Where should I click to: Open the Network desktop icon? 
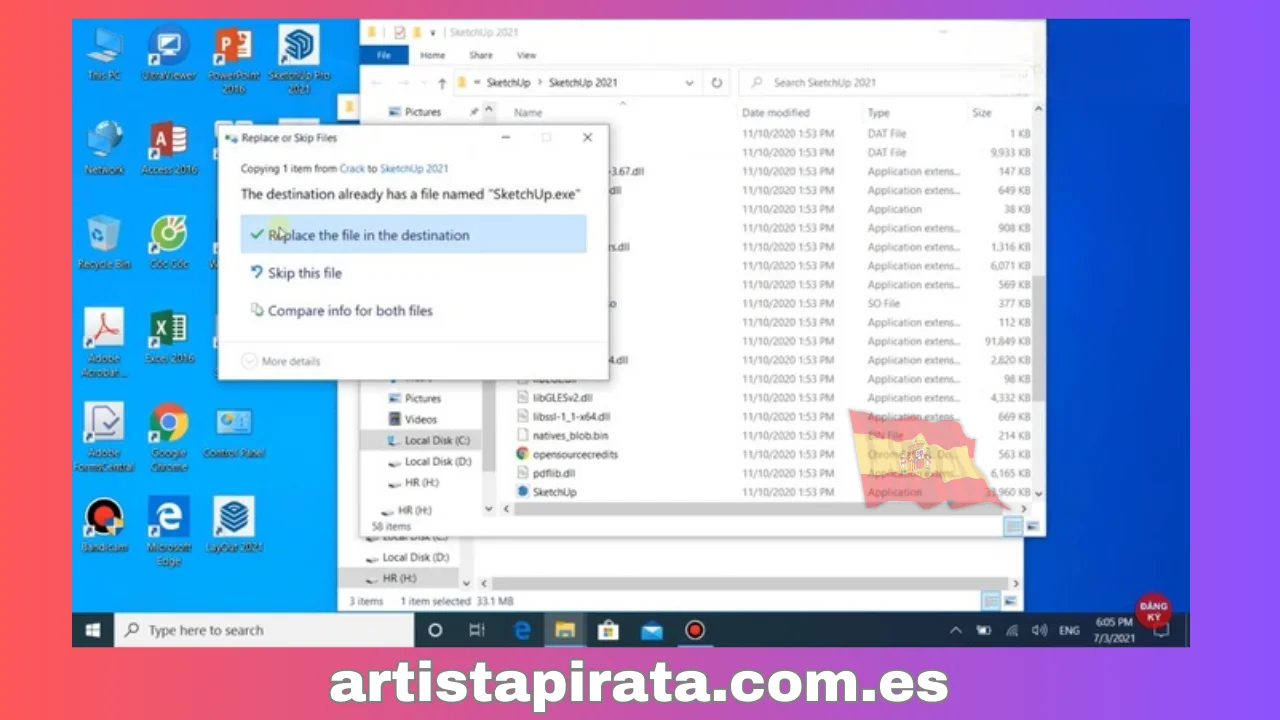point(105,148)
